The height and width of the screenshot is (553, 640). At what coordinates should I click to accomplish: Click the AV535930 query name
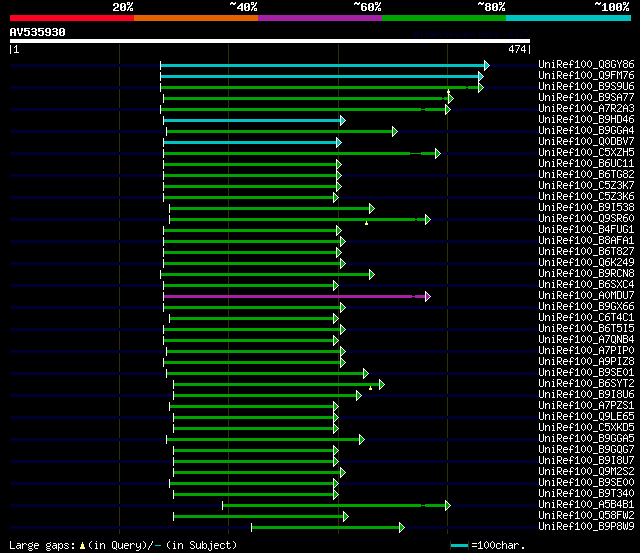coord(37,32)
